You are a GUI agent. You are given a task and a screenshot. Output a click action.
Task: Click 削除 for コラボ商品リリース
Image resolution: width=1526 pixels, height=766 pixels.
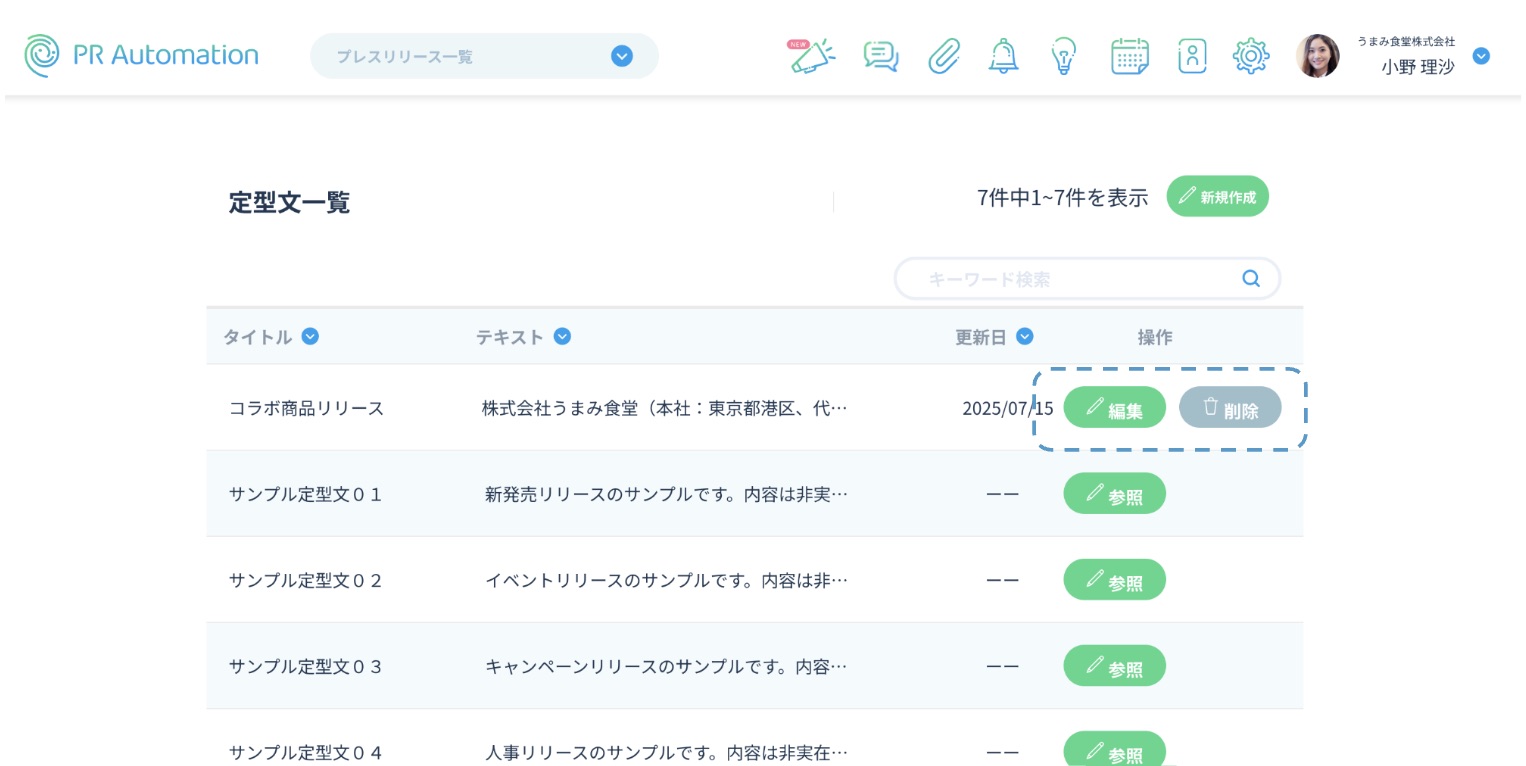1229,408
